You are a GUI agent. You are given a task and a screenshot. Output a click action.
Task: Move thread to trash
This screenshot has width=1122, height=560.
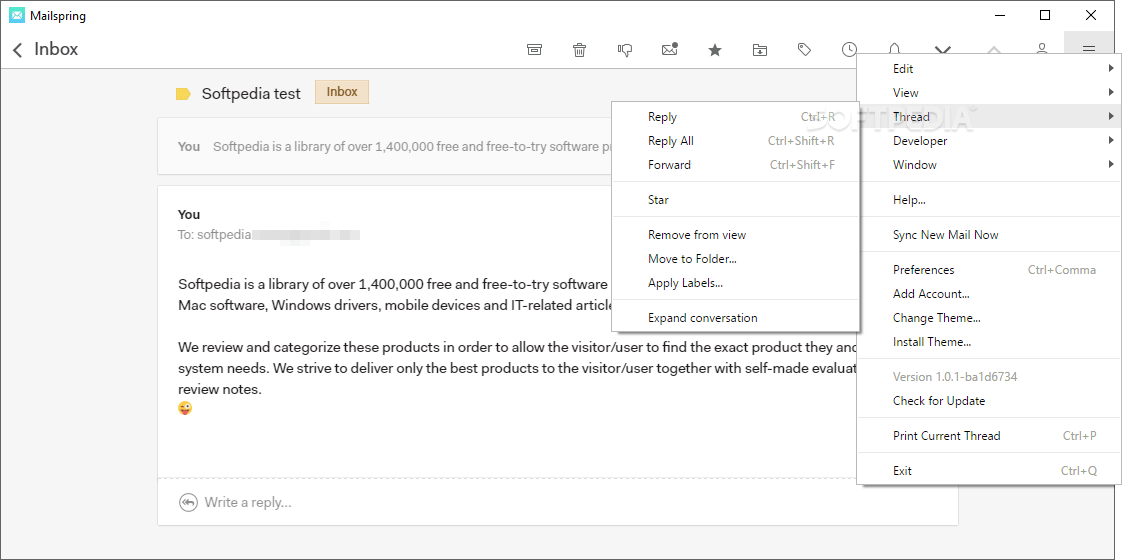(580, 49)
